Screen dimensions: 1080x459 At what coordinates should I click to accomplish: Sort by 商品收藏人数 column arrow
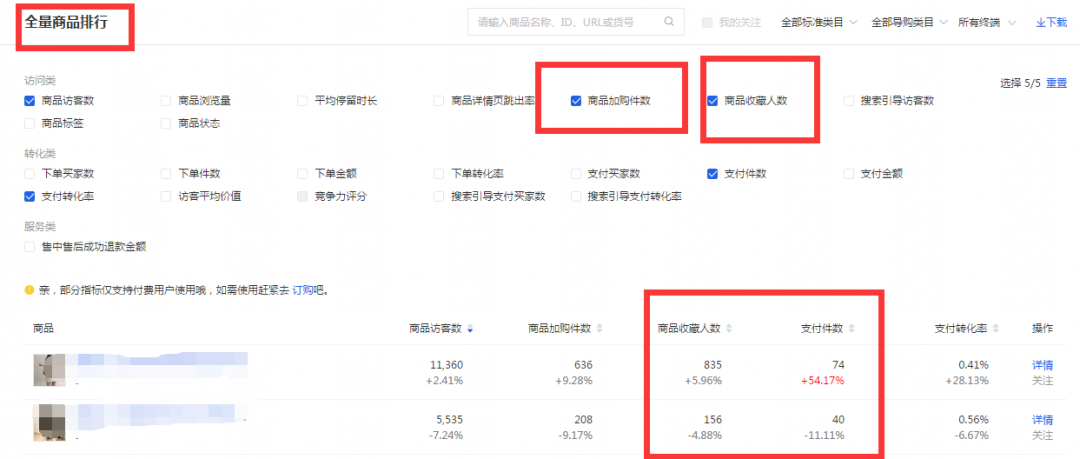[729, 329]
